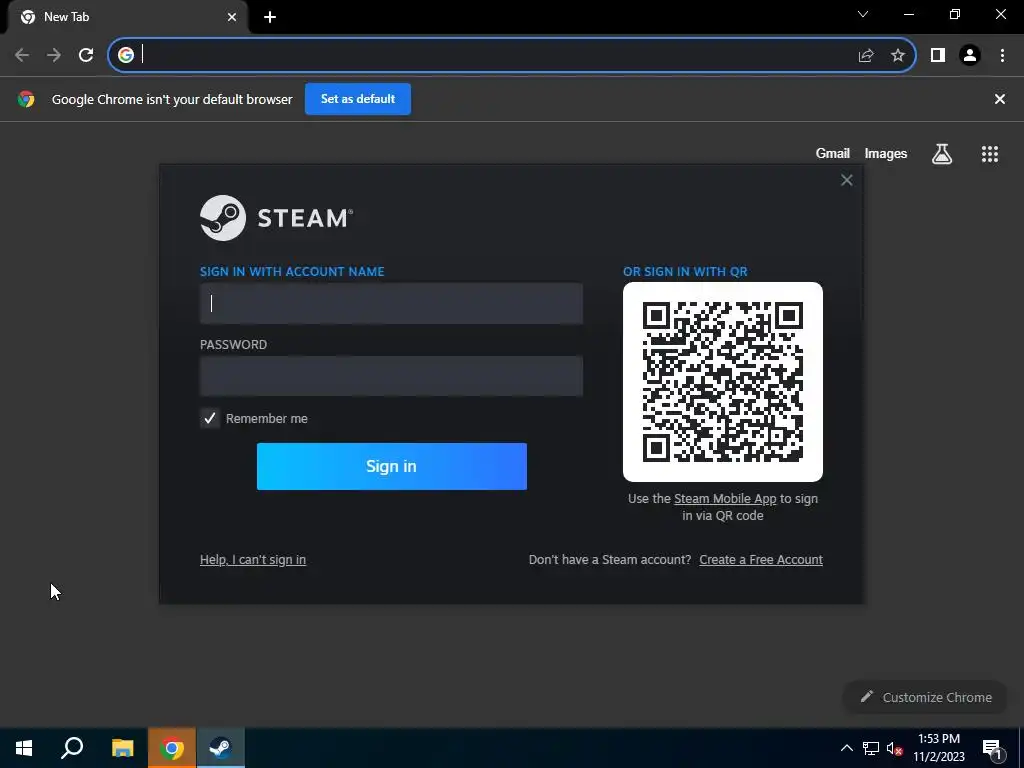The image size is (1024, 768).
Task: Open the taskbar clock and date
Action: tap(939, 748)
